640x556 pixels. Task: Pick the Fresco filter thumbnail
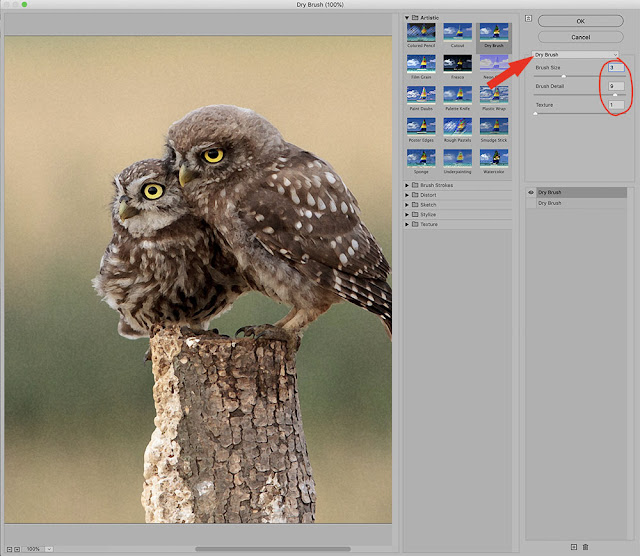coord(457,64)
